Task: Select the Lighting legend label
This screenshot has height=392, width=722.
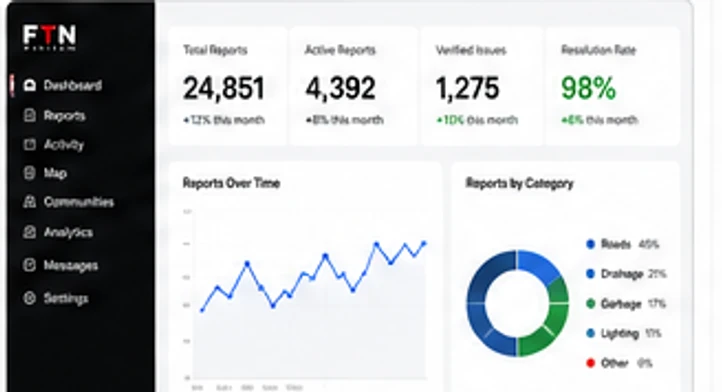Action: [x=620, y=333]
